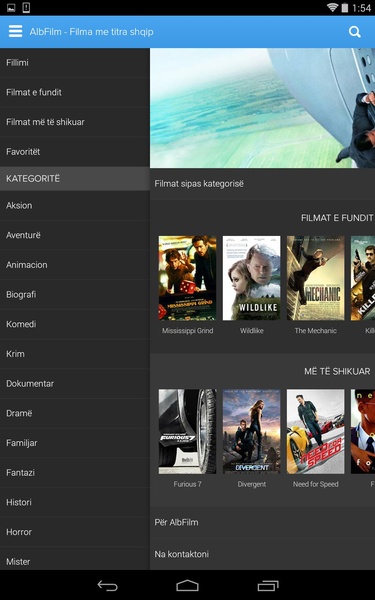Open the Mississippi Grind poster

coord(188,278)
